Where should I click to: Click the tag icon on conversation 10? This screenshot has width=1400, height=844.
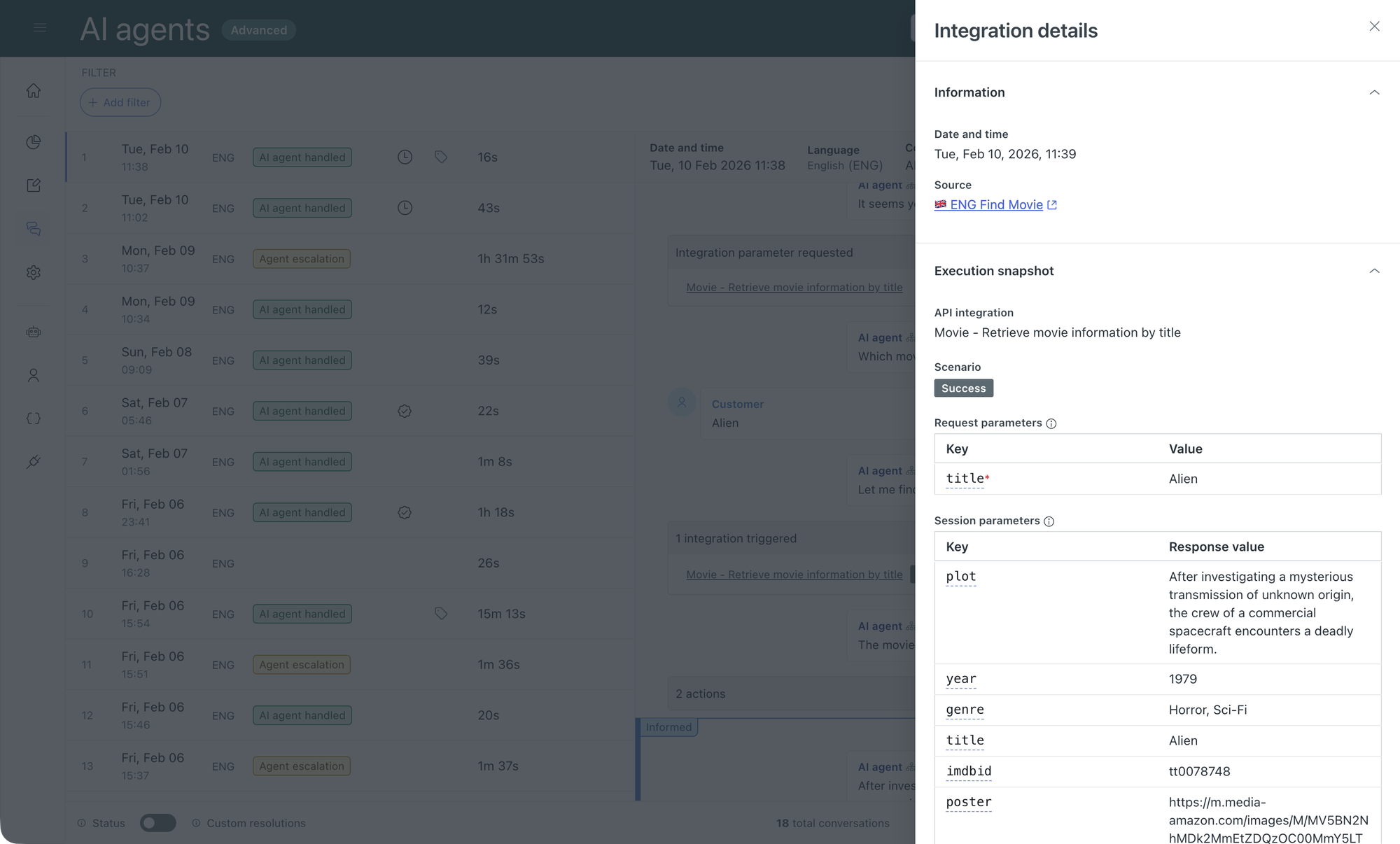pos(441,614)
